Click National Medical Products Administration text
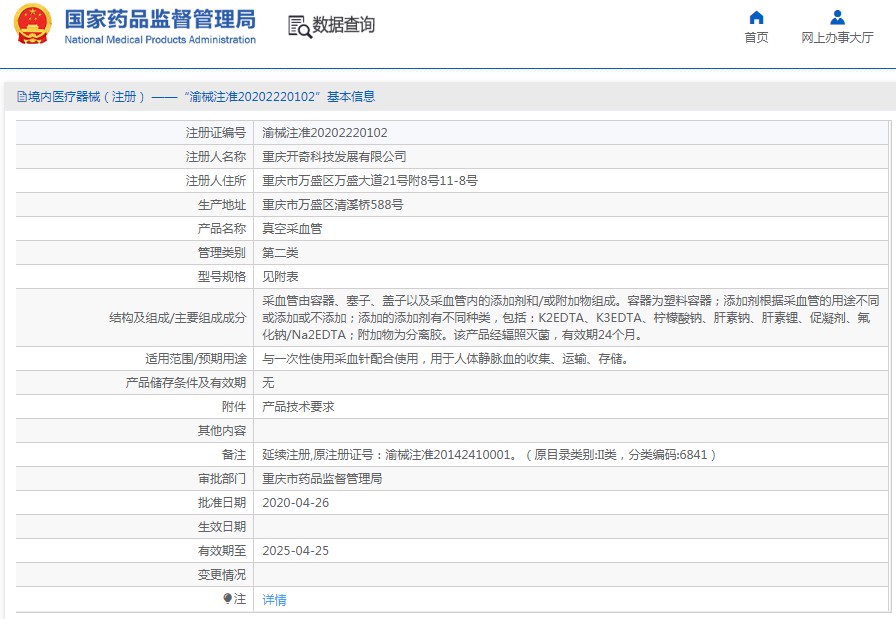Viewport: 896px width, 619px height. pyautogui.click(x=160, y=39)
